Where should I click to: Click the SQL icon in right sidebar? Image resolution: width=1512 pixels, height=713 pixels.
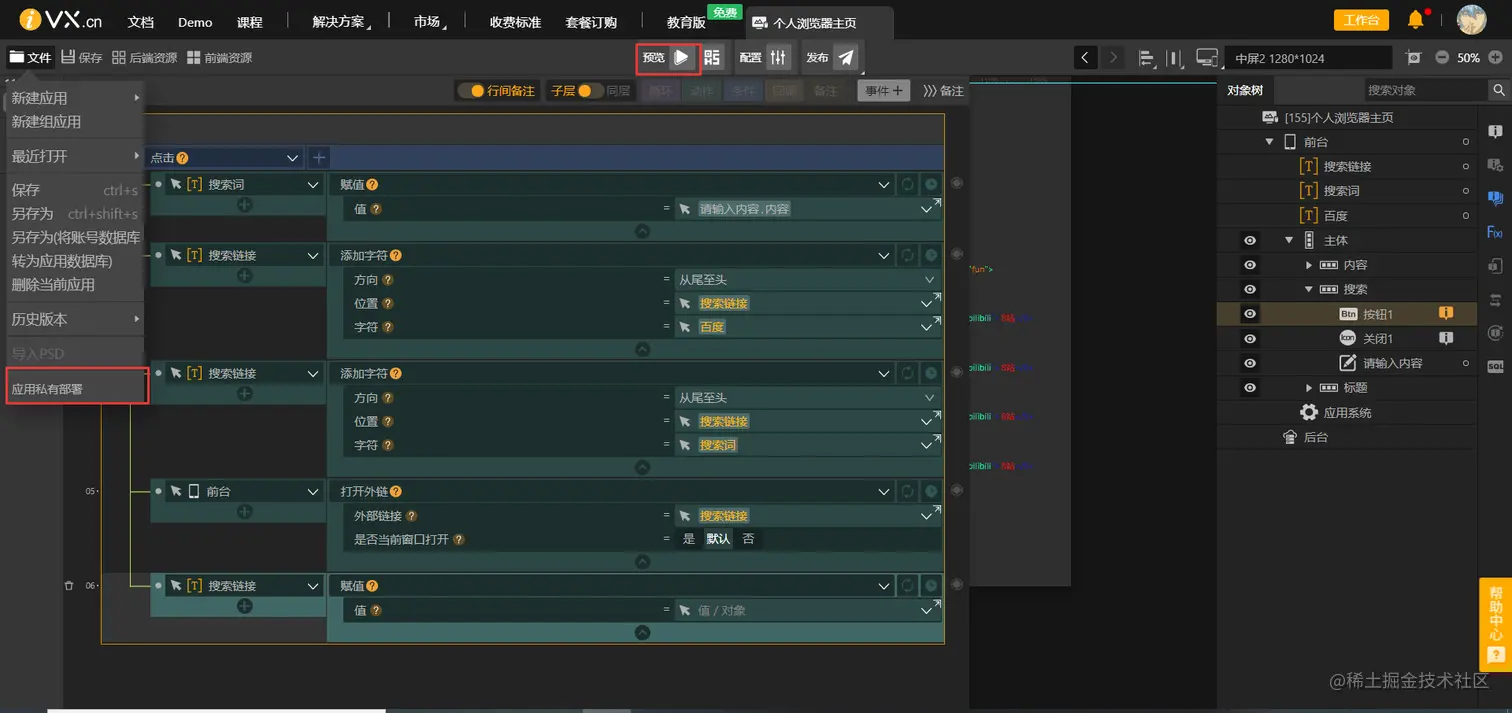[x=1495, y=367]
